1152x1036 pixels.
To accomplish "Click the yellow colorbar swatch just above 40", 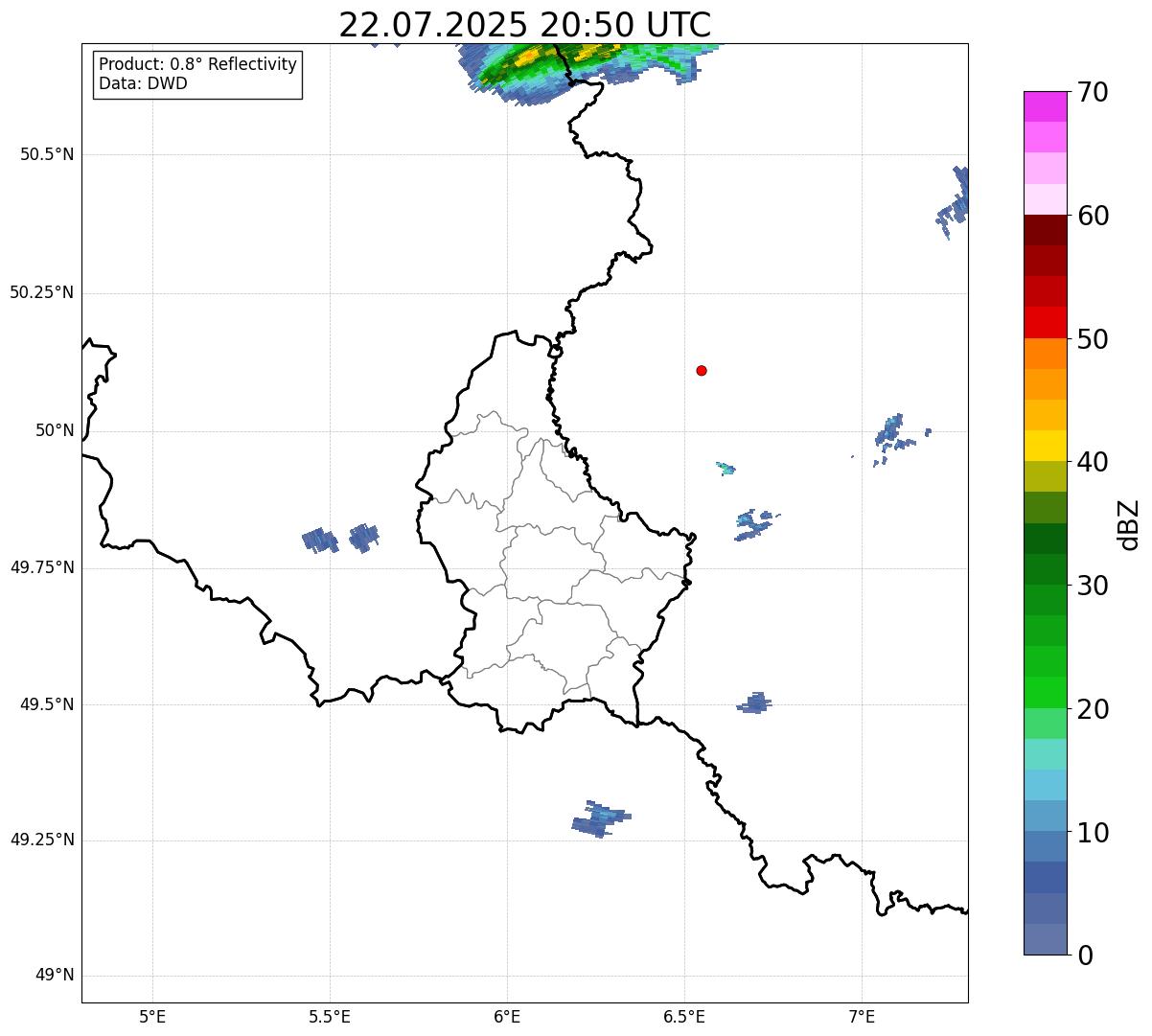I will 1045,446.
